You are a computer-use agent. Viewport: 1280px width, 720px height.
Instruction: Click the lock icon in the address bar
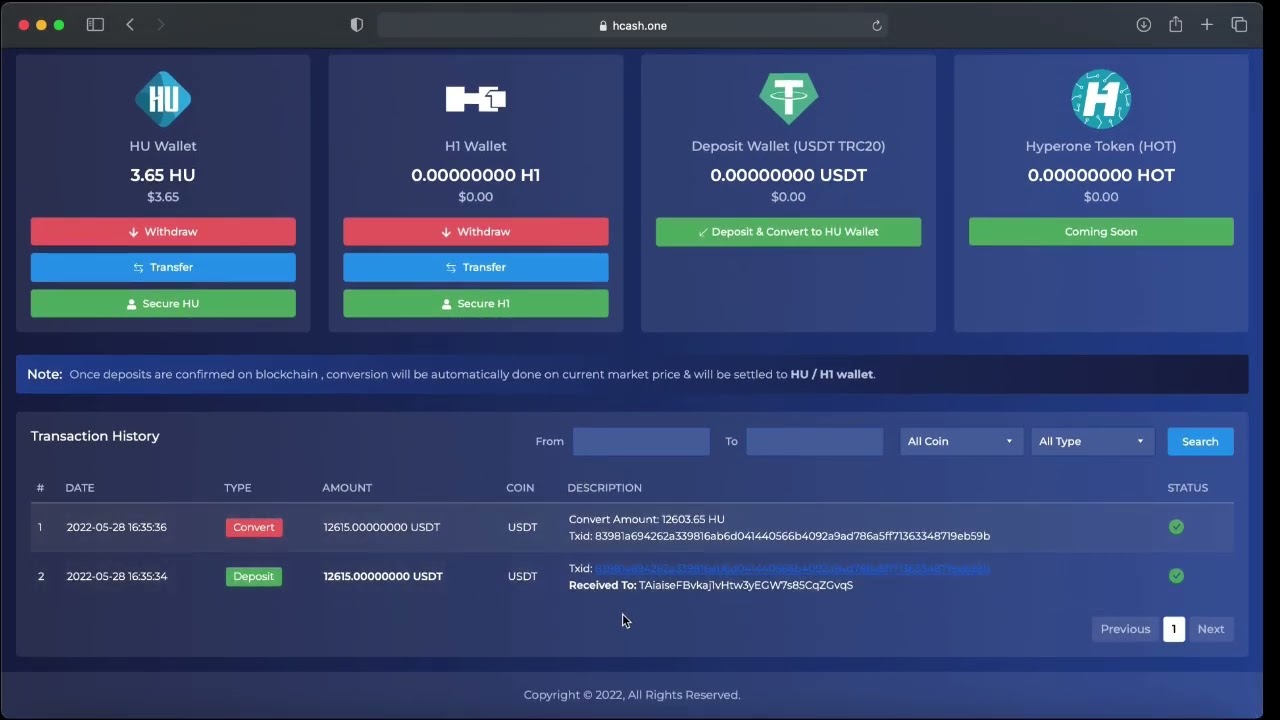pyautogui.click(x=602, y=26)
